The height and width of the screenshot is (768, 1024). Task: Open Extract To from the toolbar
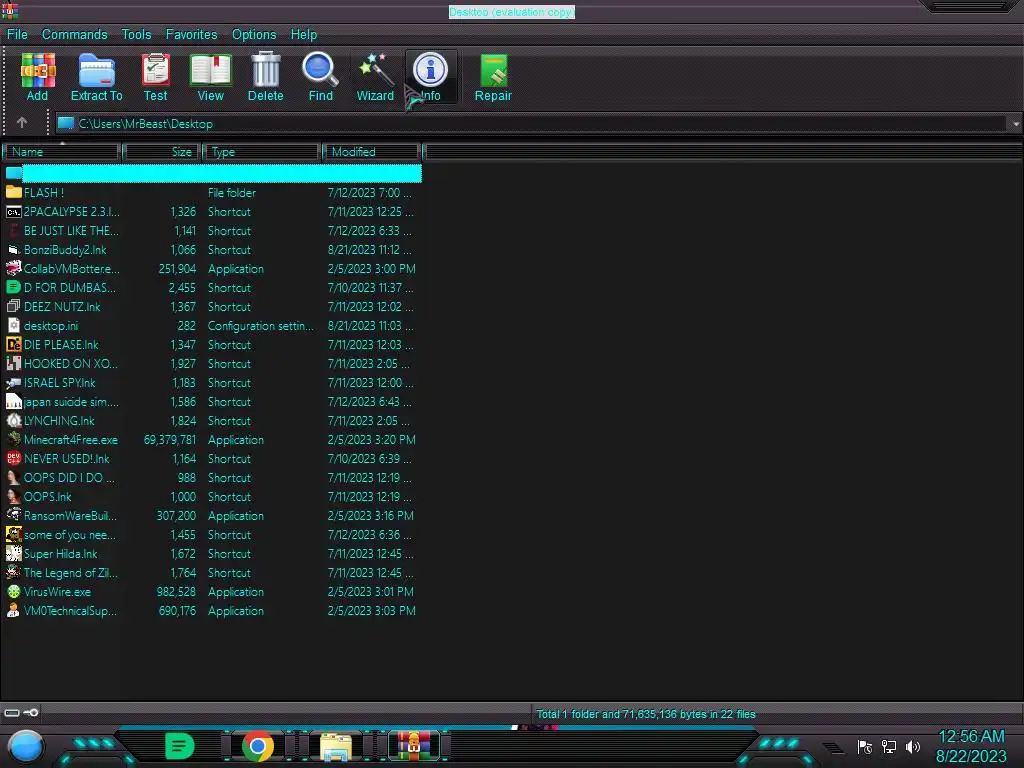click(x=97, y=77)
